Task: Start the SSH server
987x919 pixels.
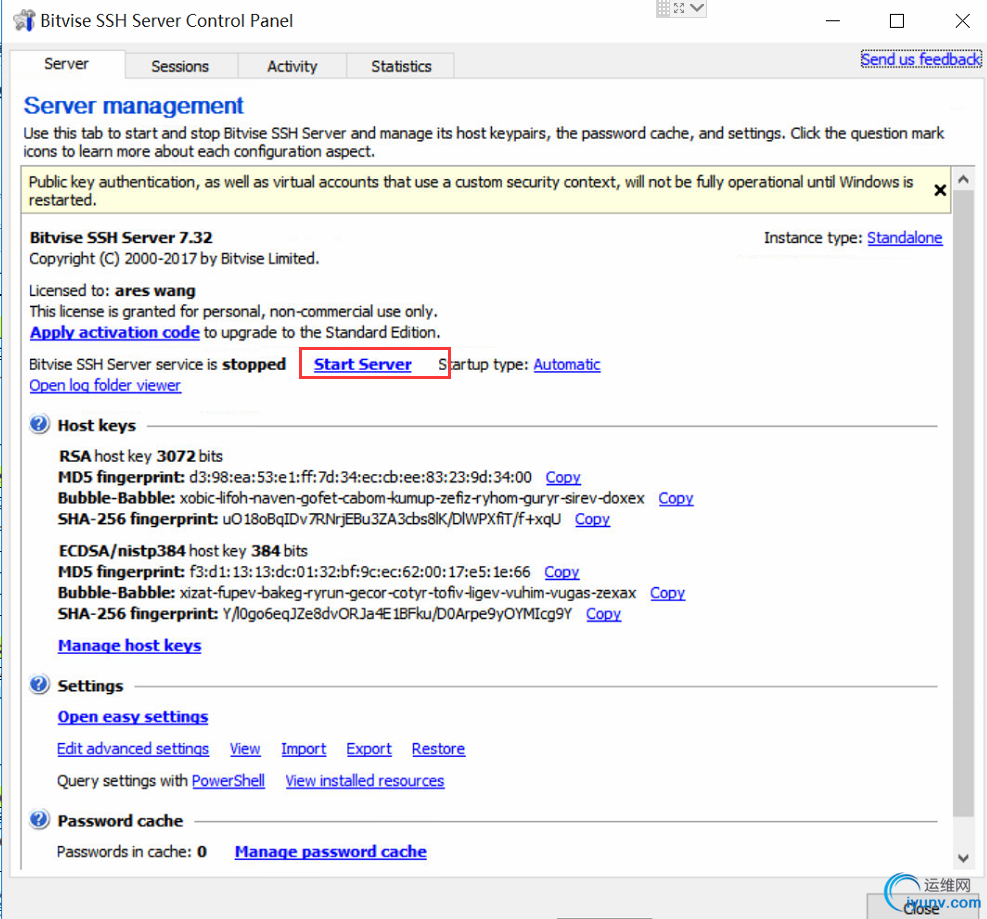Action: click(363, 364)
